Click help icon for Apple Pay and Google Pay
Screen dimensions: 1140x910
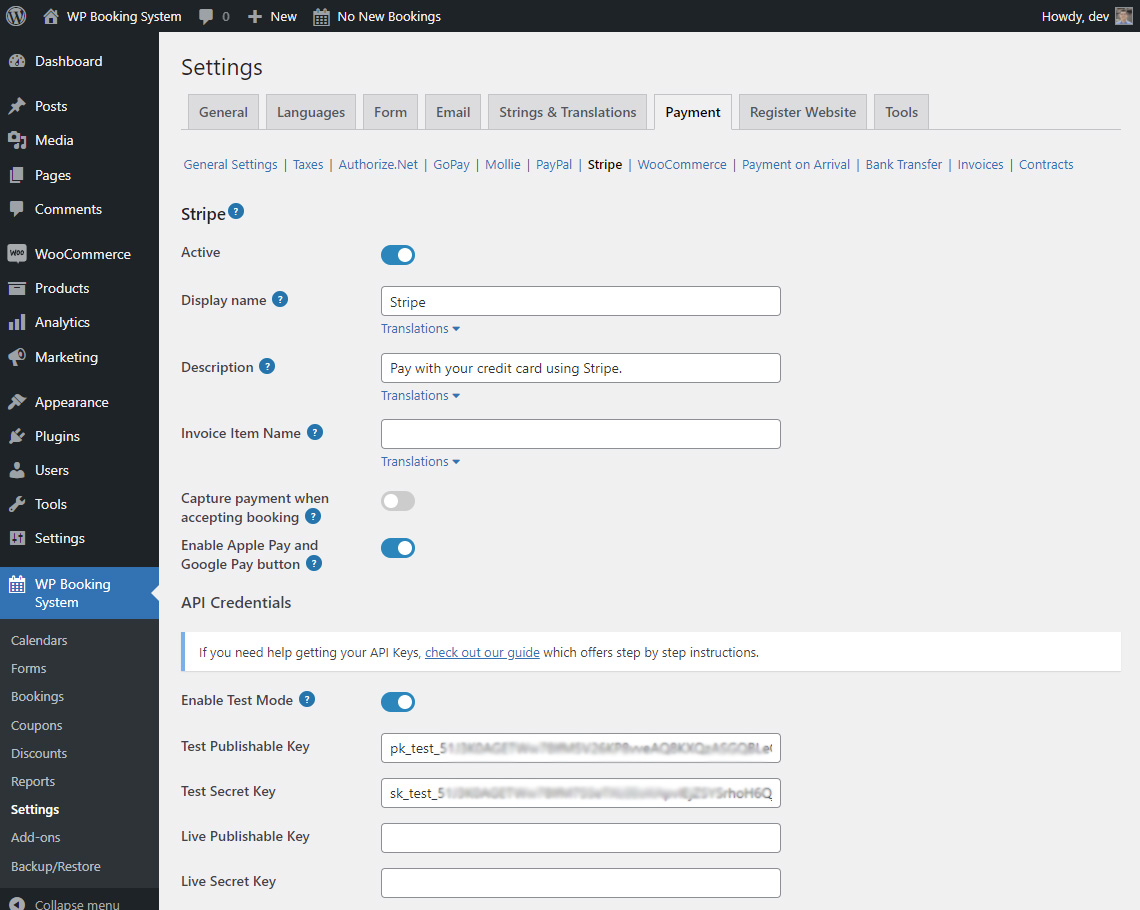click(314, 563)
